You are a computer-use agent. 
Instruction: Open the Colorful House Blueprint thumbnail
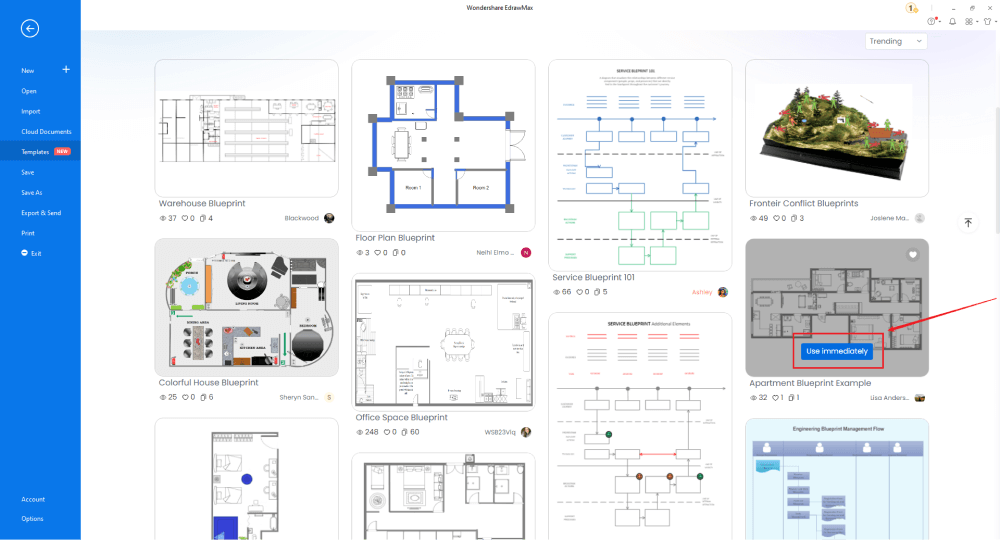coord(246,307)
